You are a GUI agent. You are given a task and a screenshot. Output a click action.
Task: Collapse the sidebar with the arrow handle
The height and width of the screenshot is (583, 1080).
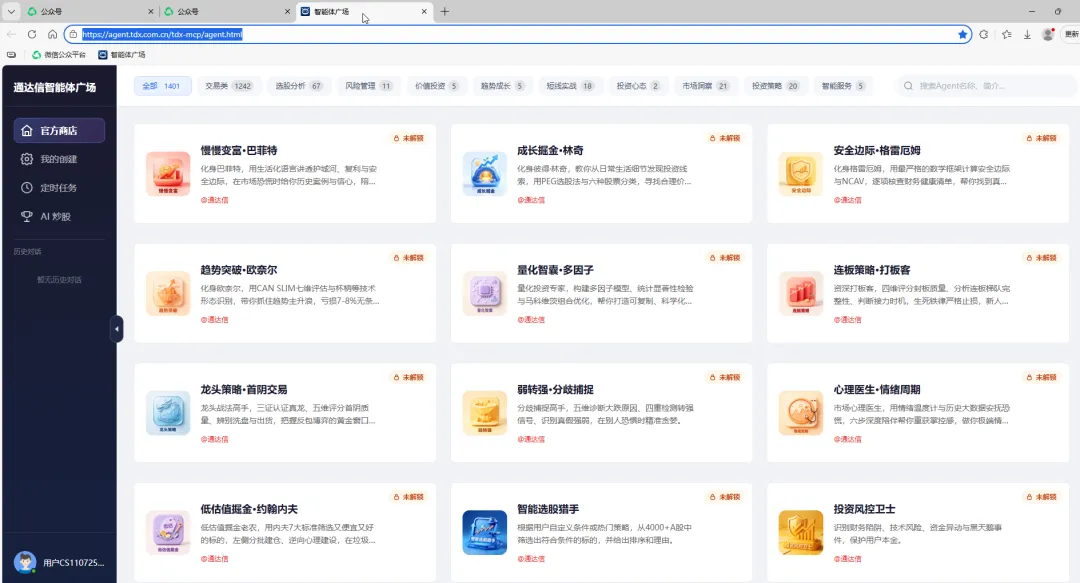coord(116,329)
